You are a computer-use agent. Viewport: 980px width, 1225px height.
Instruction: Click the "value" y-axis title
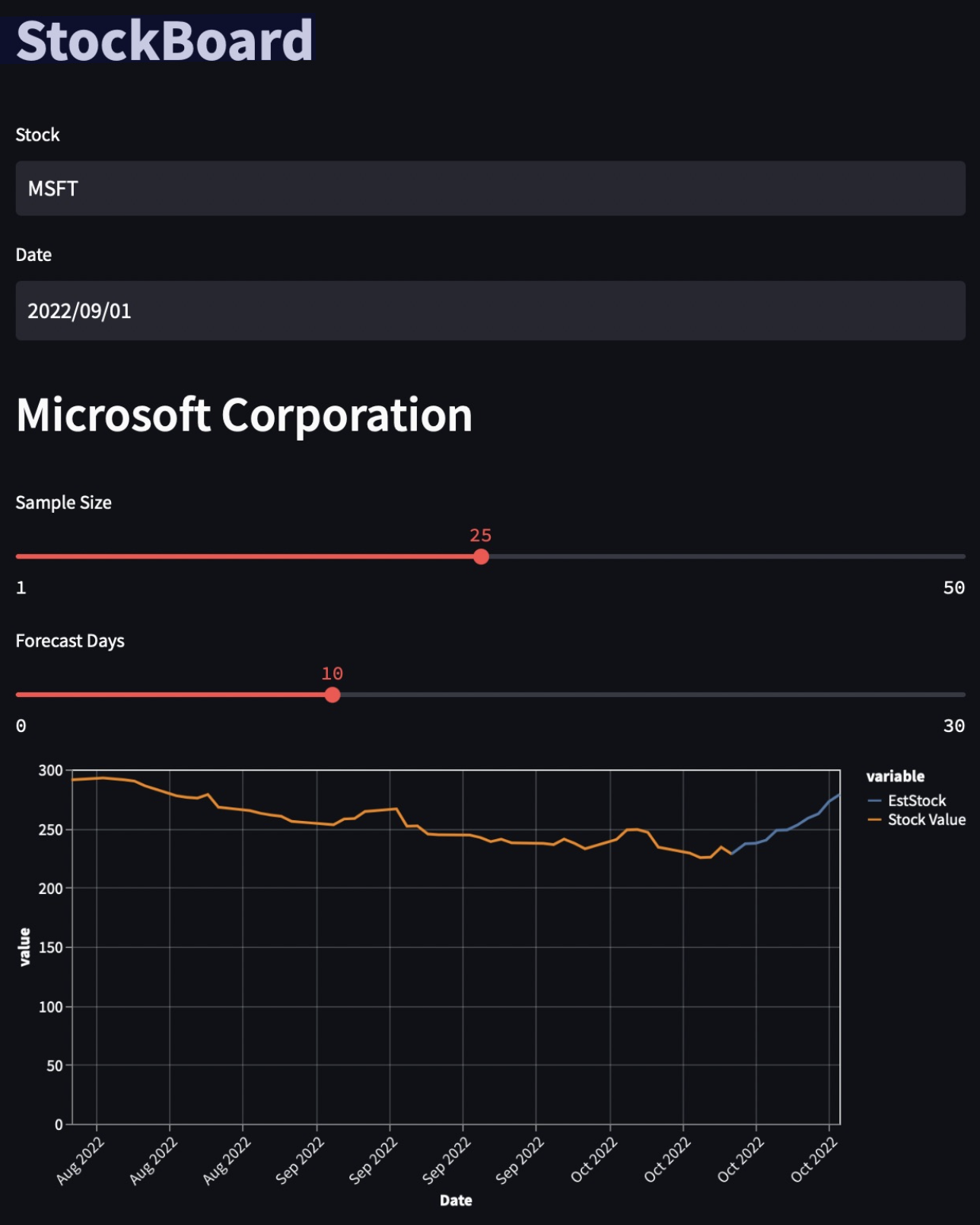click(x=24, y=947)
